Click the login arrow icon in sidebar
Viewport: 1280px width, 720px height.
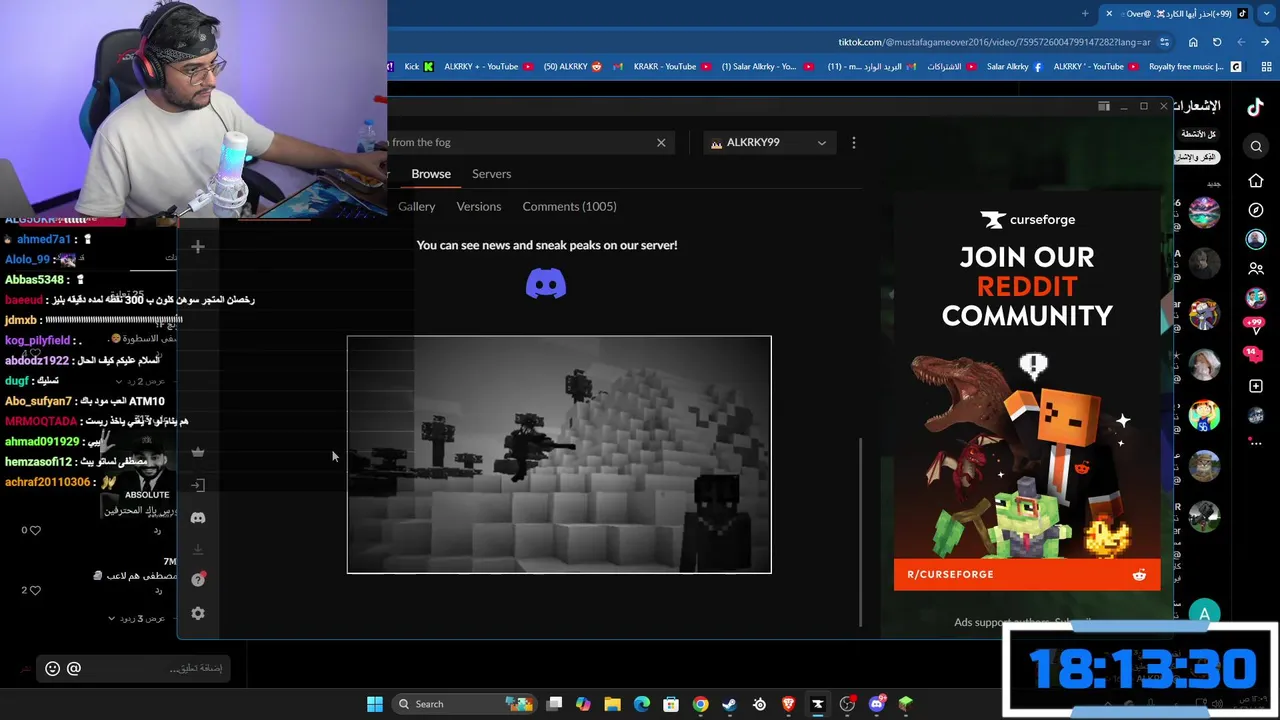click(198, 485)
